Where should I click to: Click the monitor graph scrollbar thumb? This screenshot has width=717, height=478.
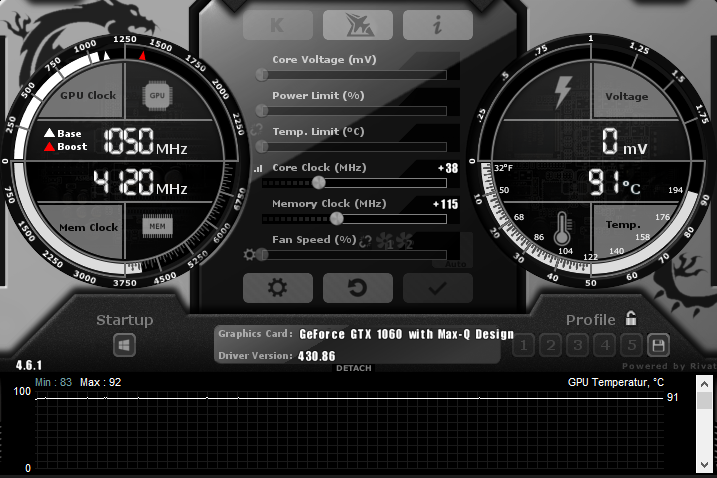(x=704, y=400)
